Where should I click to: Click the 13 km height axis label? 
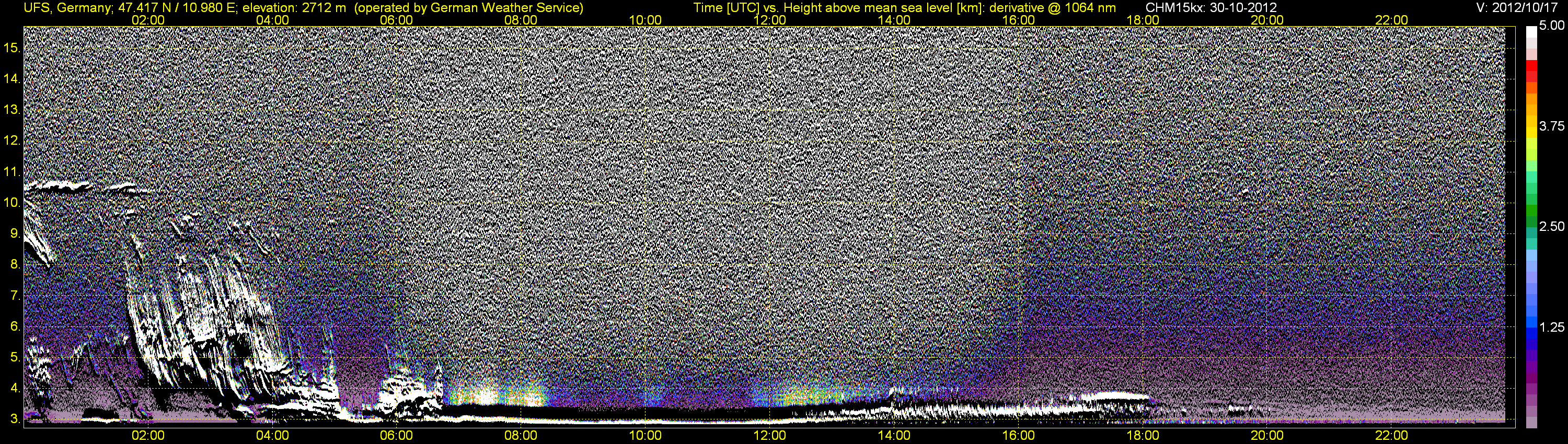[11, 110]
